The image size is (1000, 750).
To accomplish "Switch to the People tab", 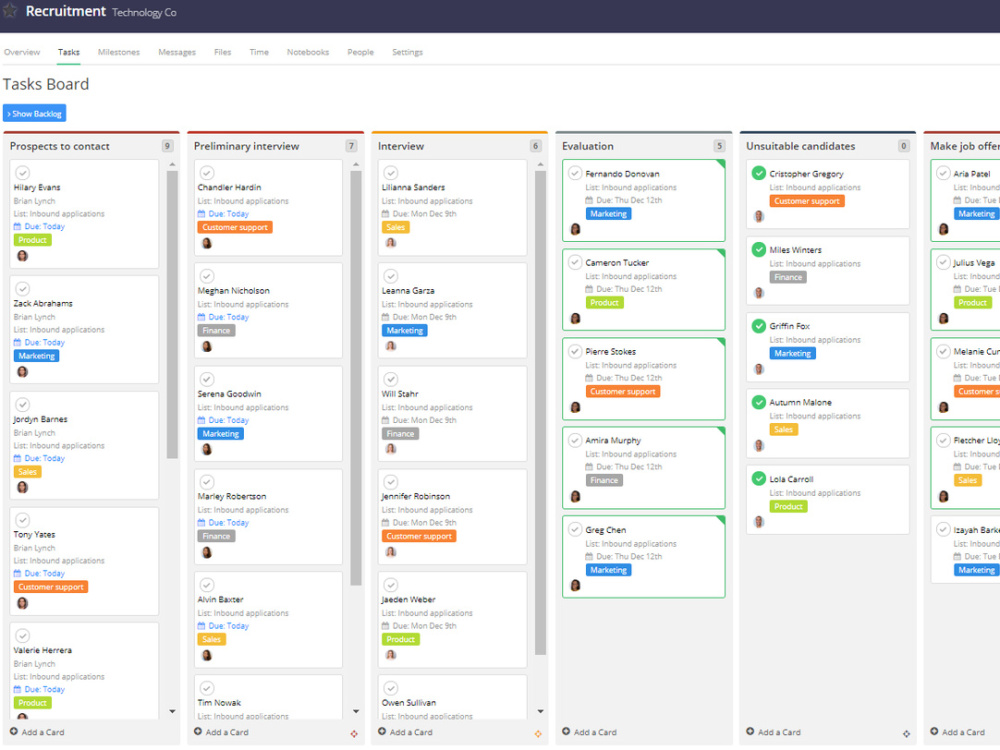I will pyautogui.click(x=360, y=52).
